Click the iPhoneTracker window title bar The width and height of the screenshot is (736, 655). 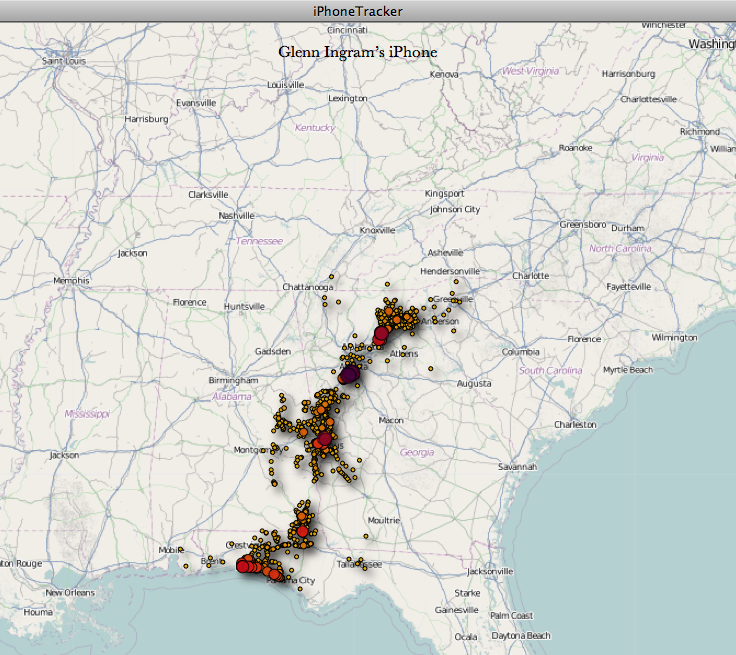pyautogui.click(x=368, y=10)
